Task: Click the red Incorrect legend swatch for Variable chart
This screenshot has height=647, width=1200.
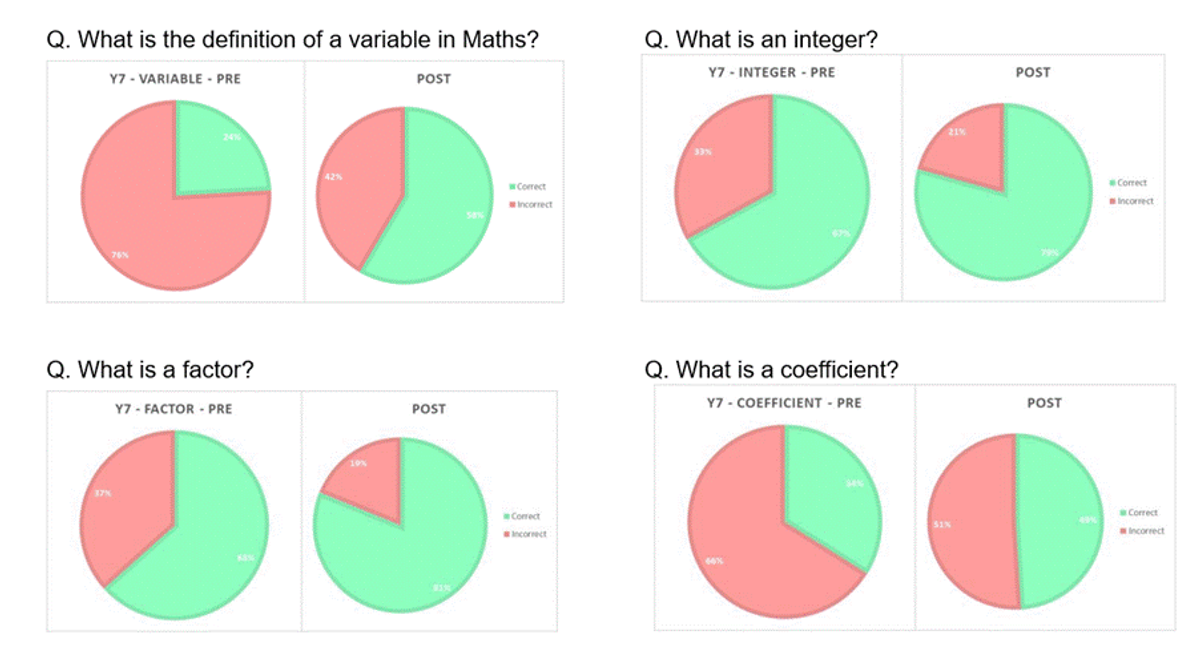Action: tap(512, 204)
